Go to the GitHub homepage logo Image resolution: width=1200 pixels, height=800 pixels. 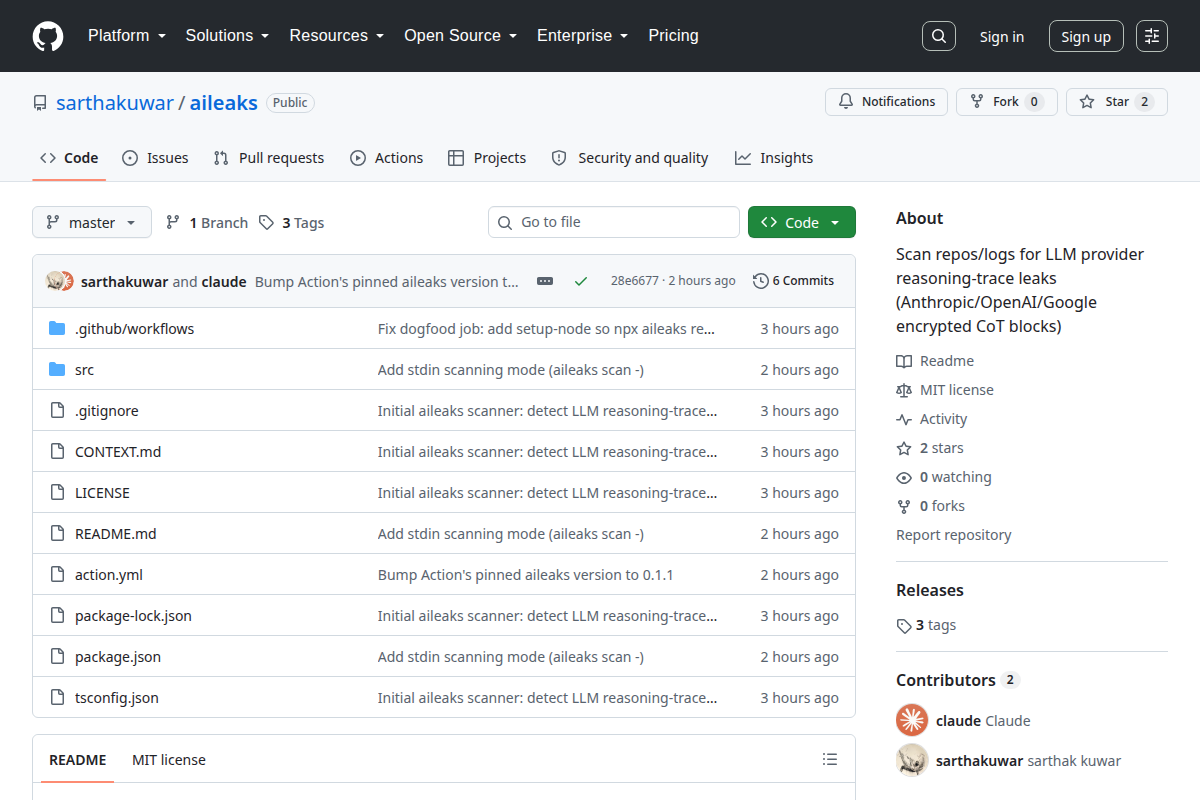tap(48, 36)
